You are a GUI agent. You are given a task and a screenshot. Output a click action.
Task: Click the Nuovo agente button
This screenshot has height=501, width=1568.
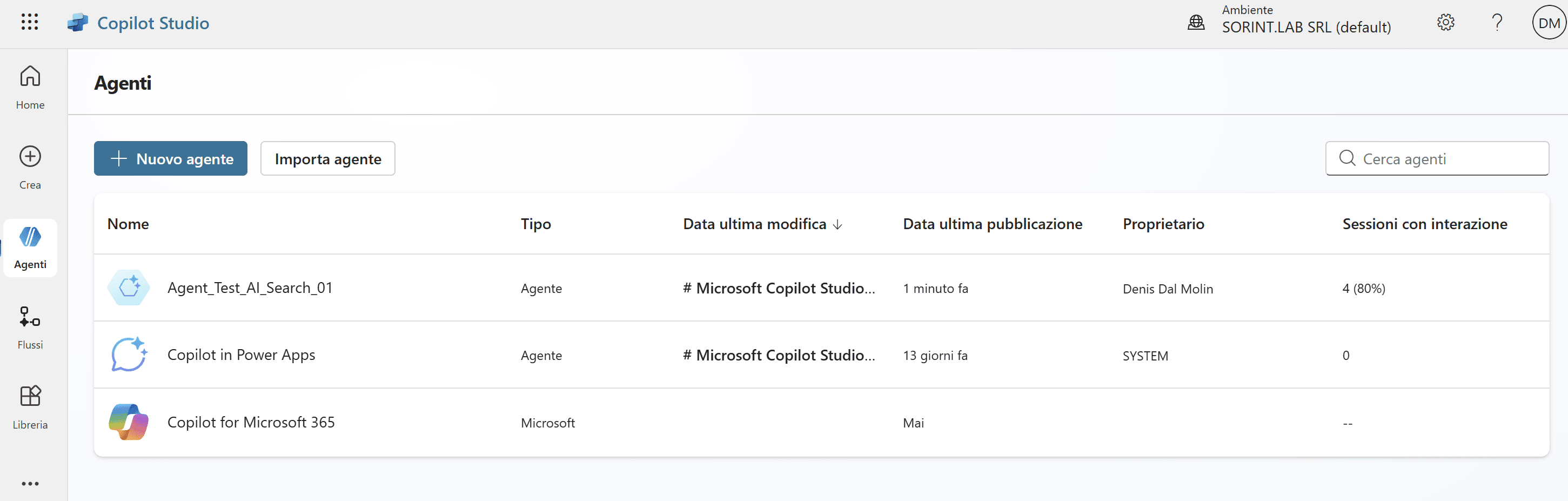(170, 158)
